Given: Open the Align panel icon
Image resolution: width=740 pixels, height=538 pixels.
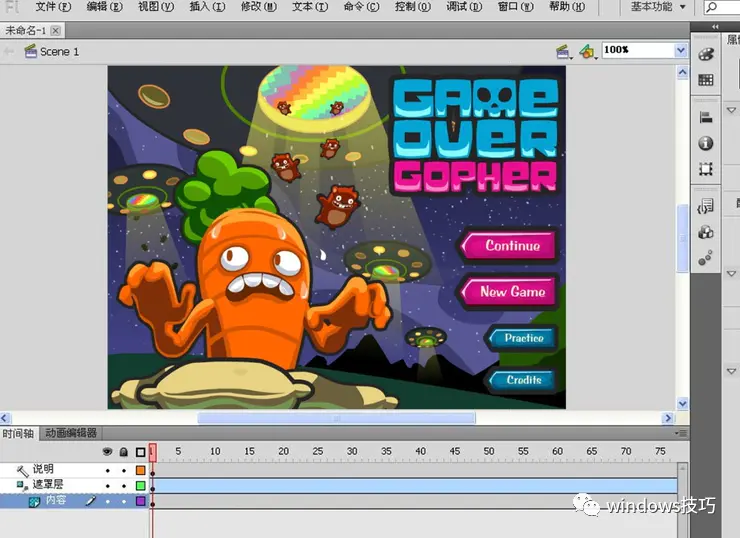Looking at the screenshot, I should [706, 118].
